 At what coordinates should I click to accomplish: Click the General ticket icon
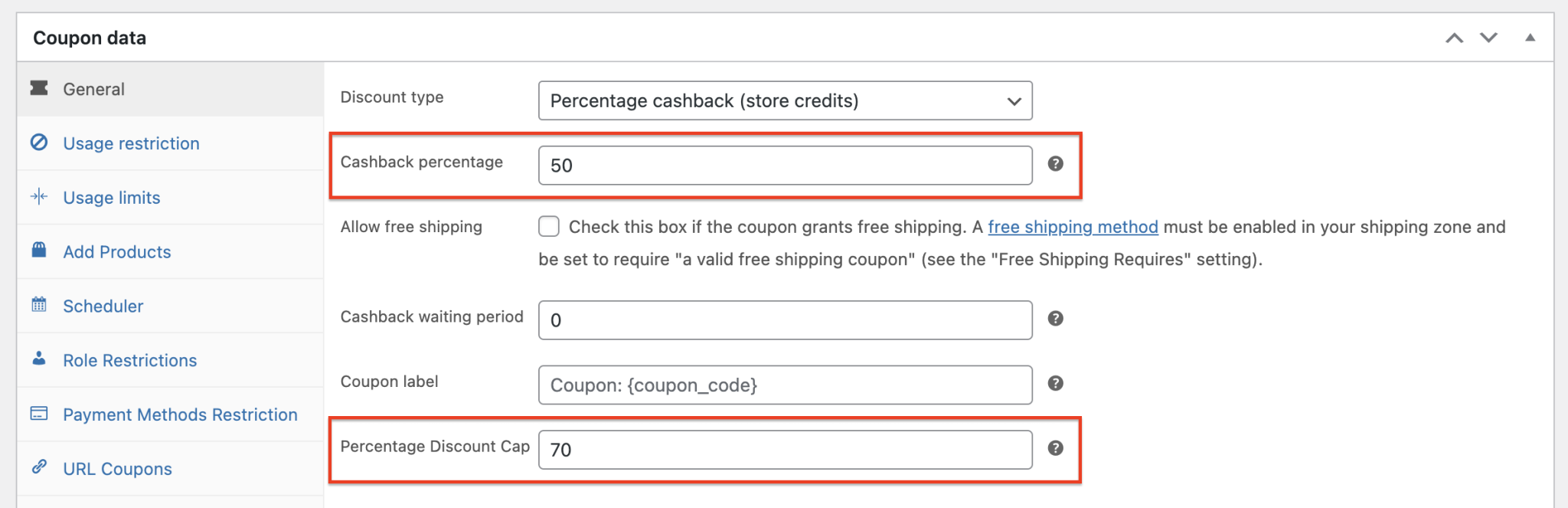click(39, 88)
